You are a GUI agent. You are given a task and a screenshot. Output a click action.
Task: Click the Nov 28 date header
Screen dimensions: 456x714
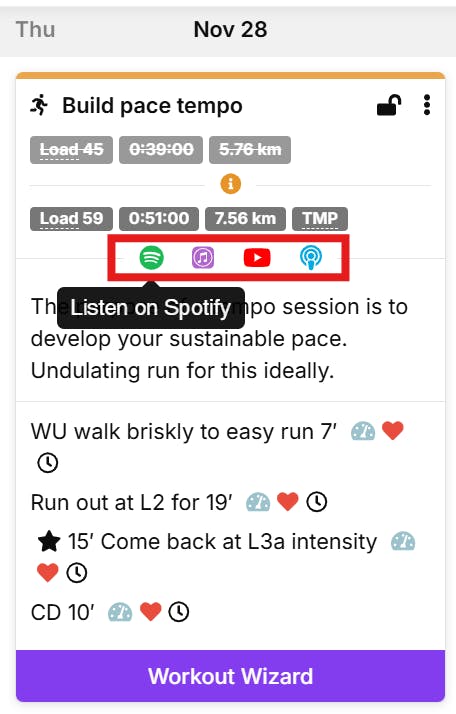(x=231, y=30)
